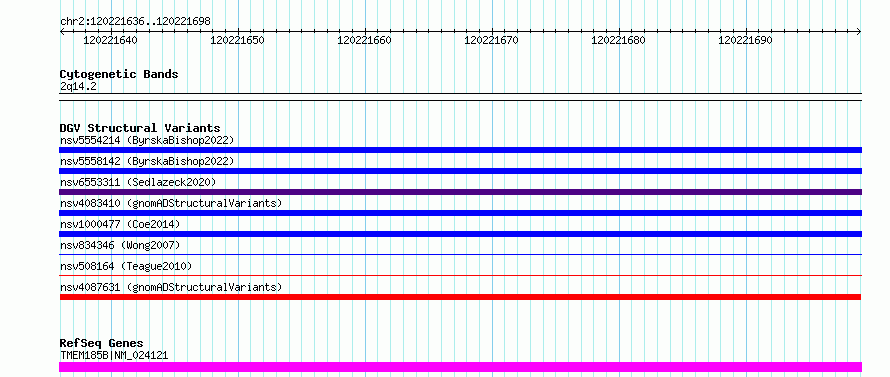
Task: Open variant nsv5558142 (ByrskaBishop2022) label
Action: (146, 161)
